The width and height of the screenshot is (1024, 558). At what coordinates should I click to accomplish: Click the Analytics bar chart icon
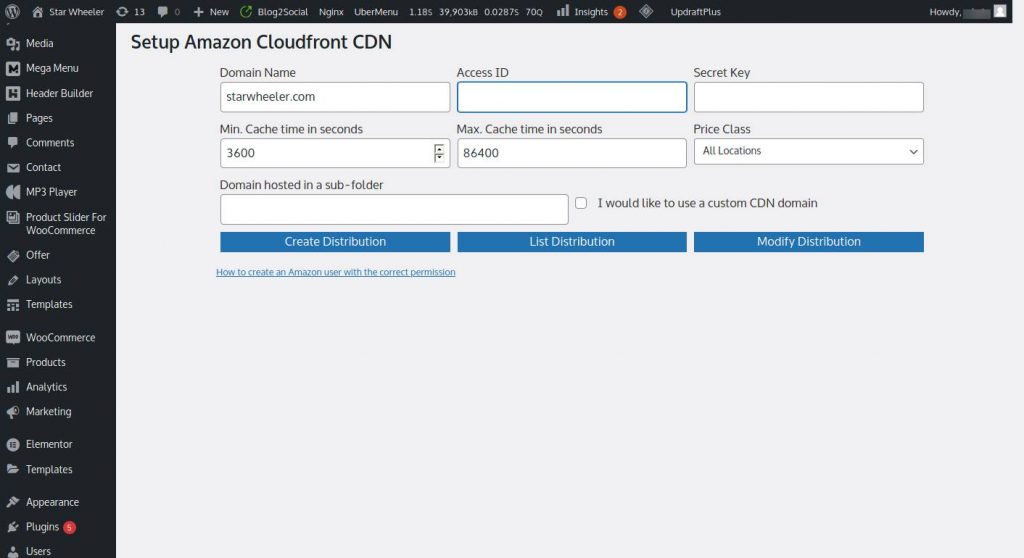[x=13, y=387]
